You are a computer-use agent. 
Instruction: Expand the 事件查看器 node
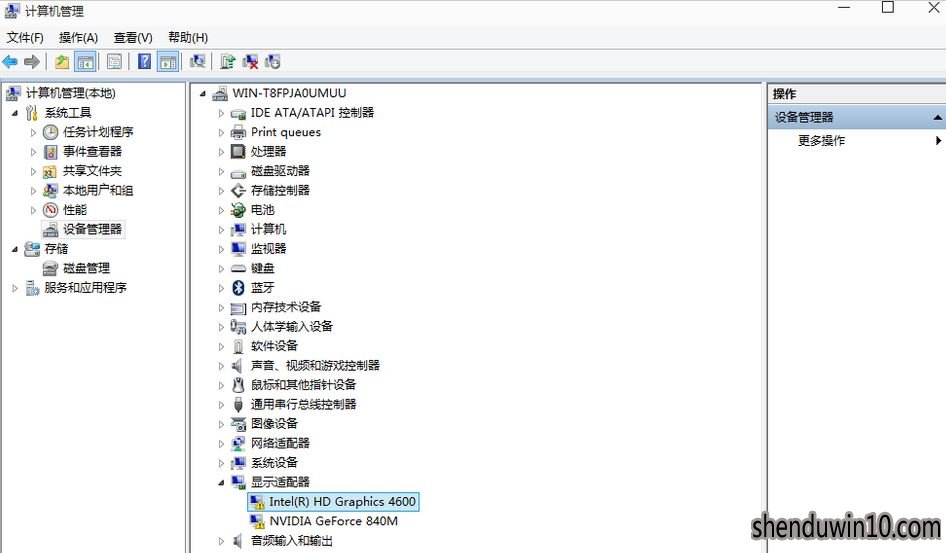point(34,152)
